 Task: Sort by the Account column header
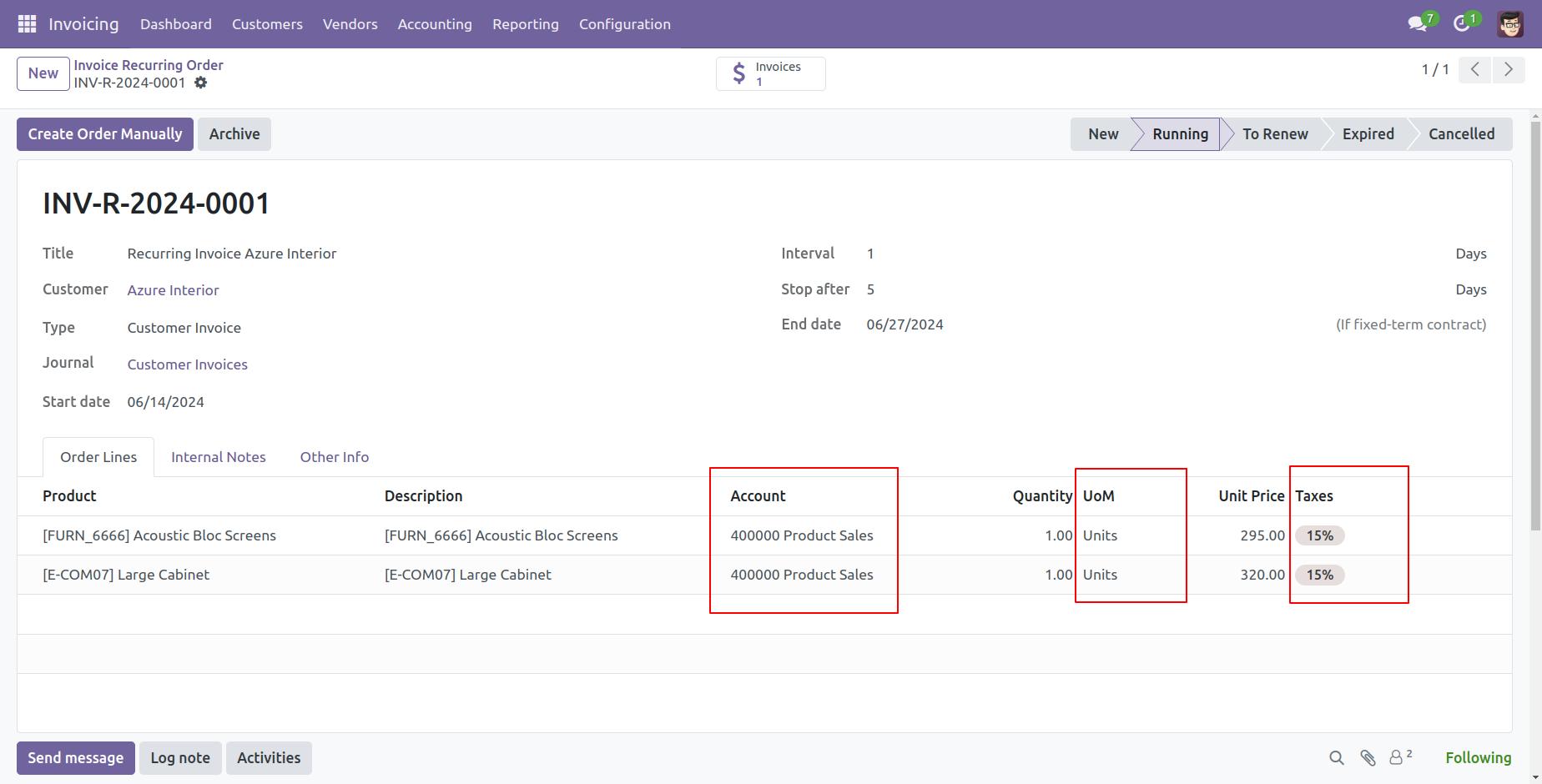(x=758, y=496)
